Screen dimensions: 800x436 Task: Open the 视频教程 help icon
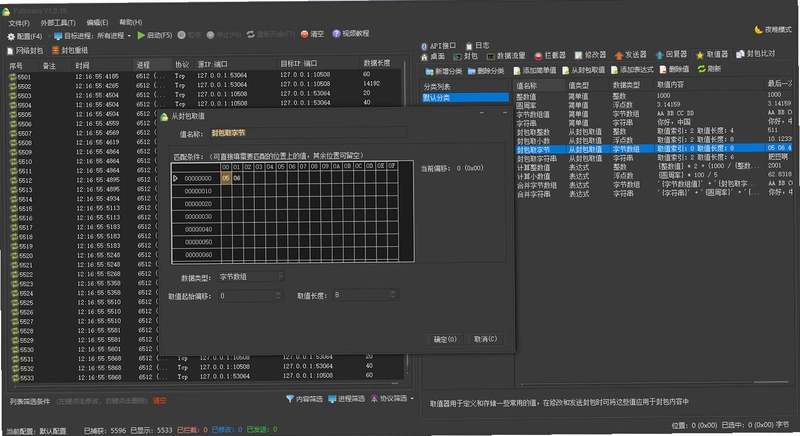(x=336, y=34)
